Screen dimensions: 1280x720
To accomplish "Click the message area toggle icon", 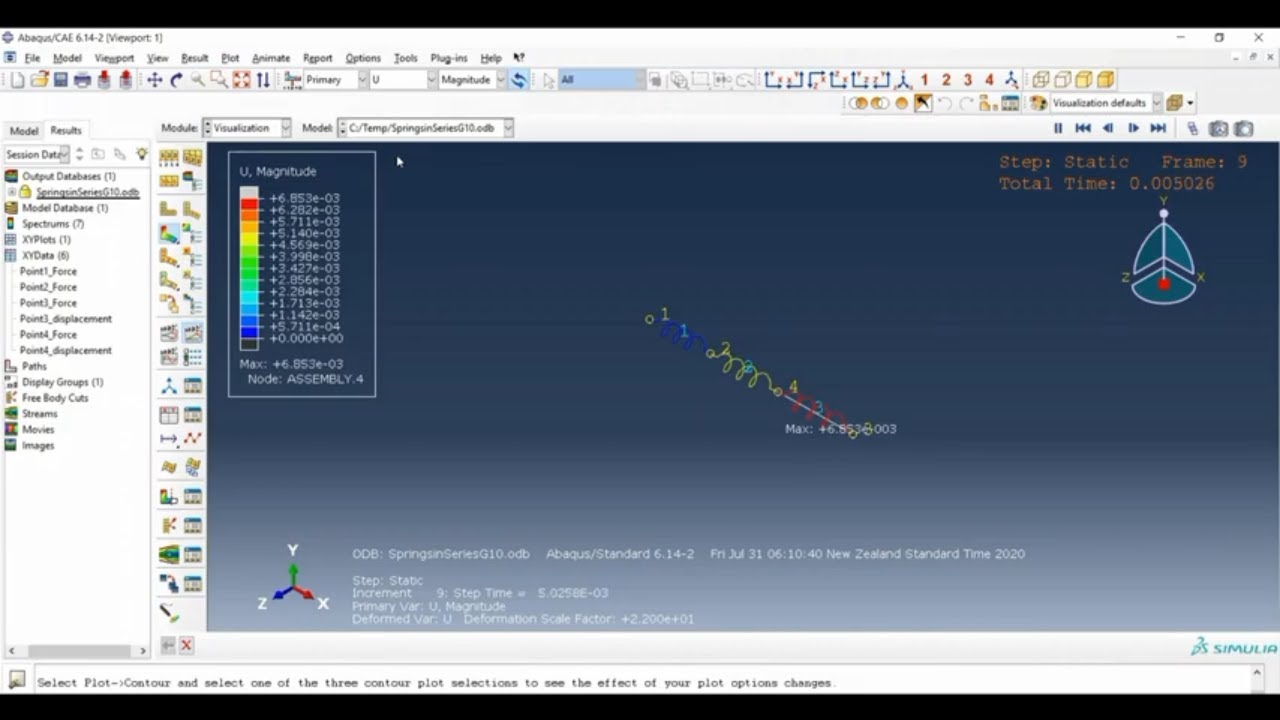I will (x=16, y=680).
